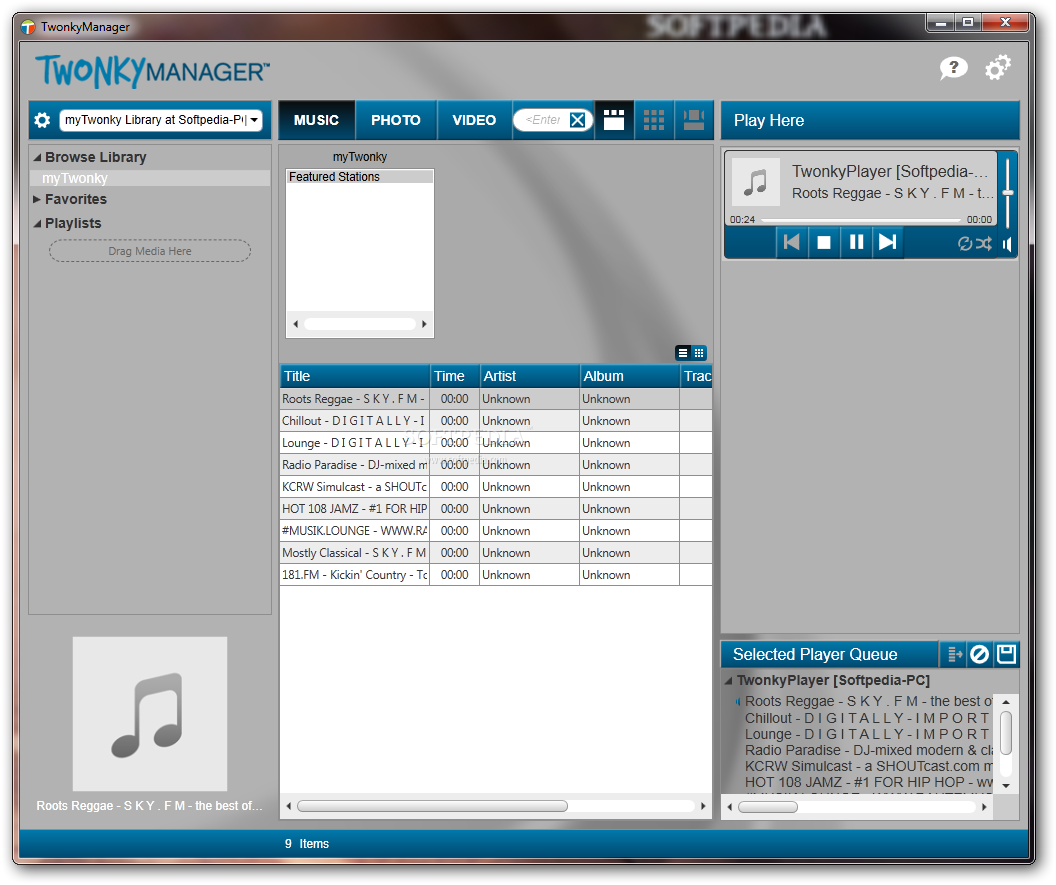Click the Featured Stations list left scroll arrow
Screen dimensions: 1056x885
coord(295,324)
